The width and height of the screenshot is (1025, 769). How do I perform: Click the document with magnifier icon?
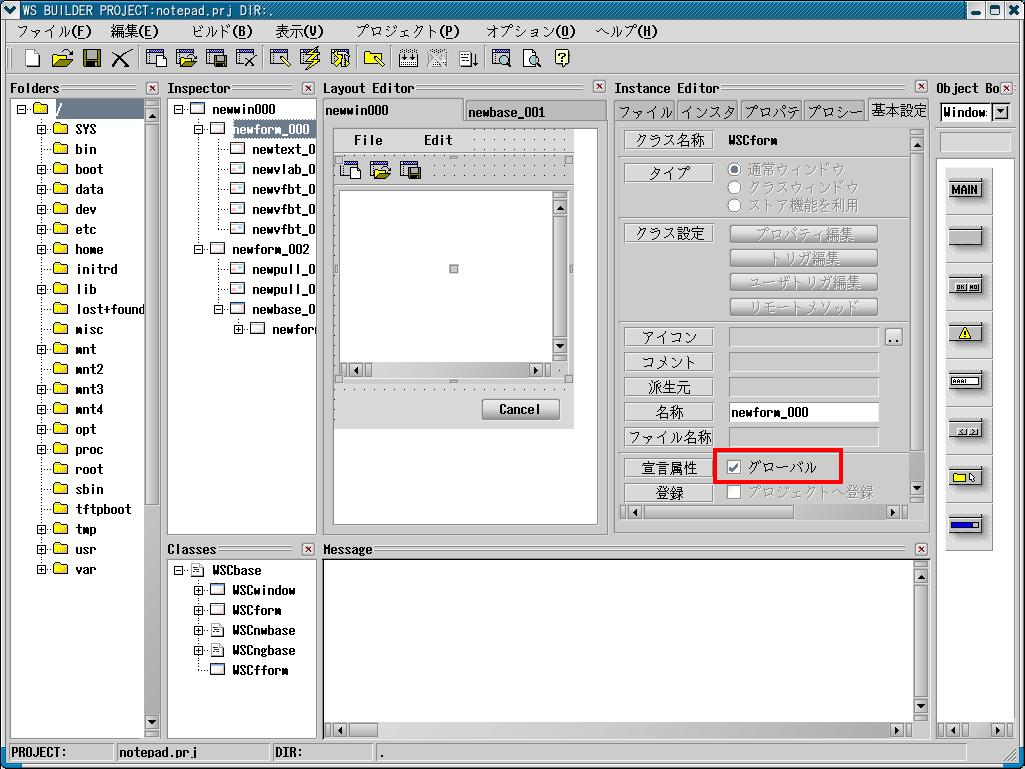[x=531, y=59]
